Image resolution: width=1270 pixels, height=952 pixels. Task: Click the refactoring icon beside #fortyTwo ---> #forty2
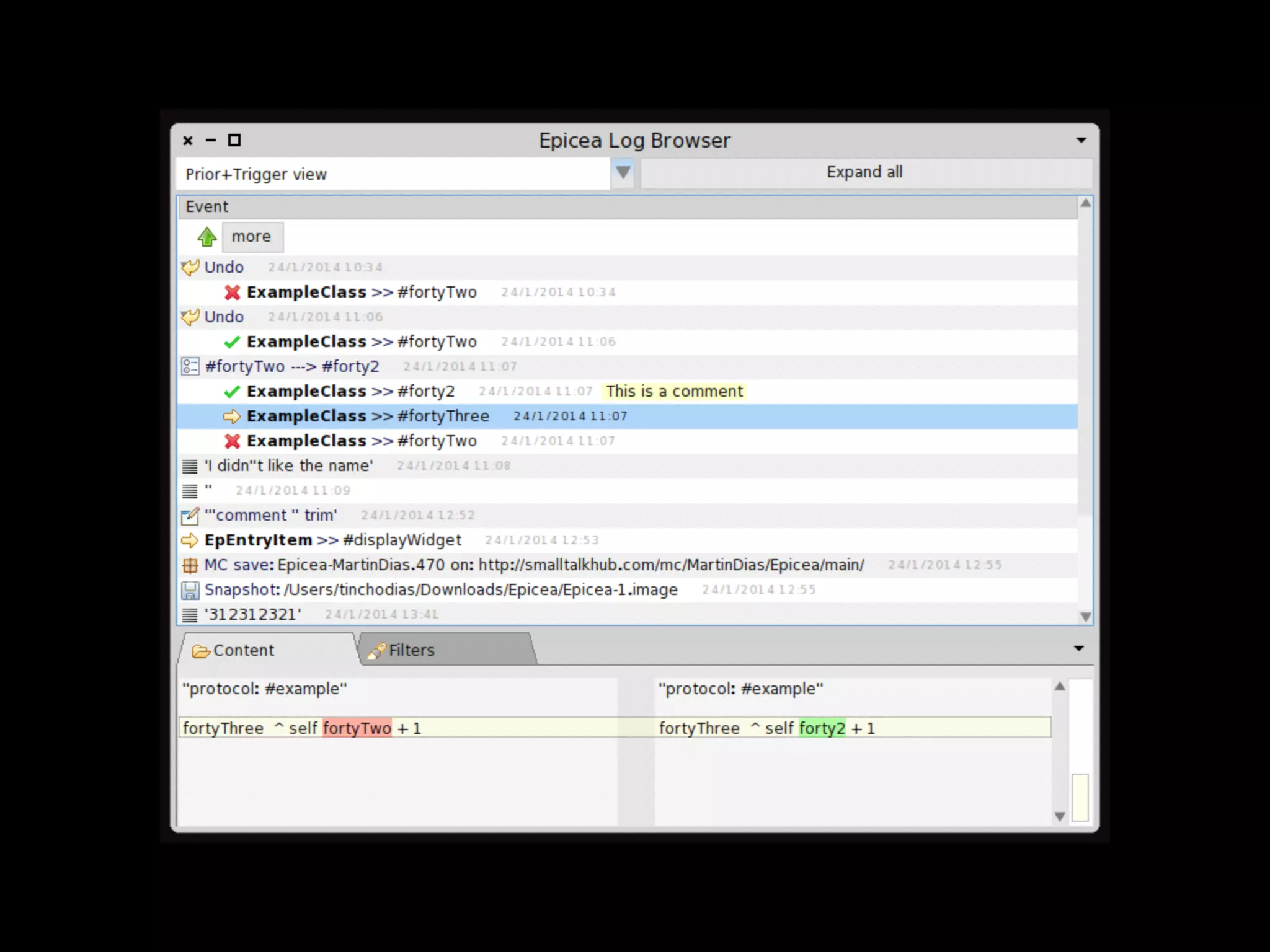coord(190,366)
